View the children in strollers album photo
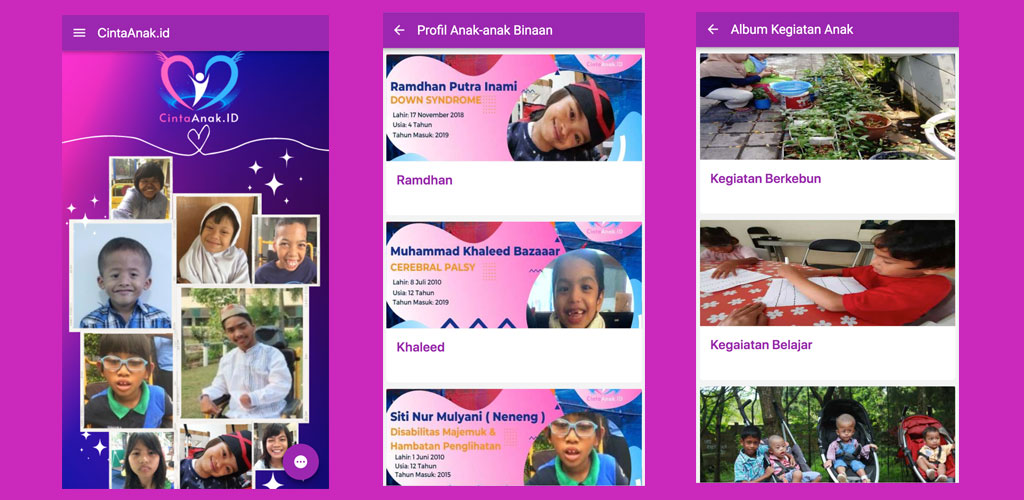The height and width of the screenshot is (500, 1024). click(x=827, y=434)
